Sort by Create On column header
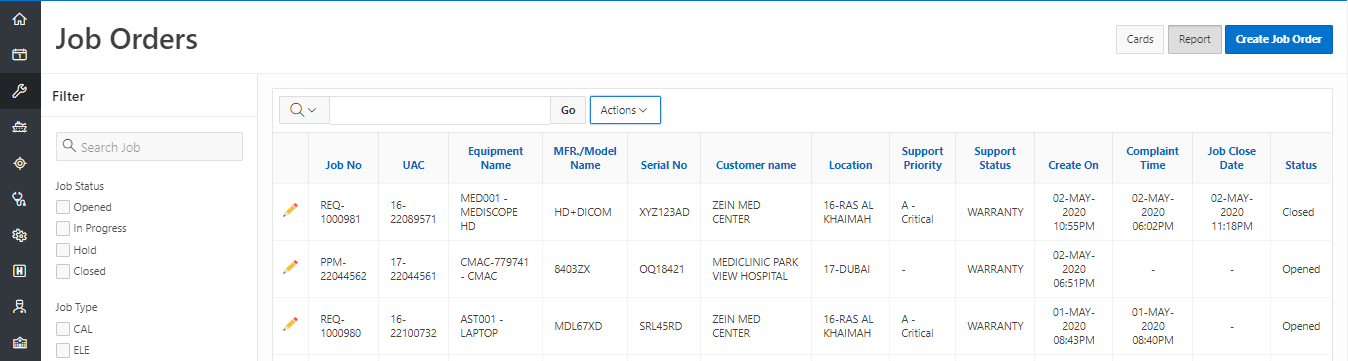Viewport: 1348px width, 361px height. 1073,165
